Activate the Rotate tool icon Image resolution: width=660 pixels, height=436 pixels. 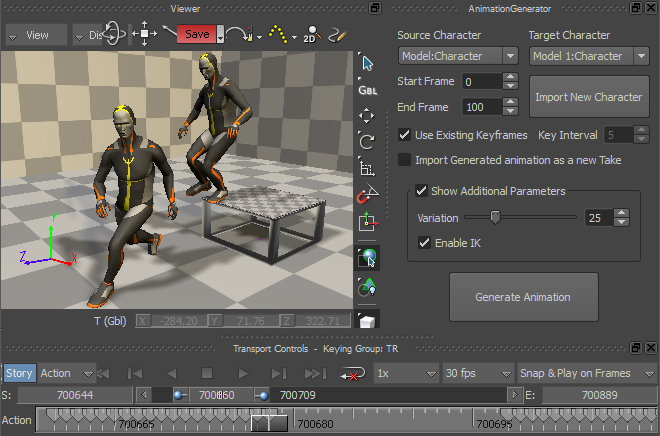coord(367,141)
